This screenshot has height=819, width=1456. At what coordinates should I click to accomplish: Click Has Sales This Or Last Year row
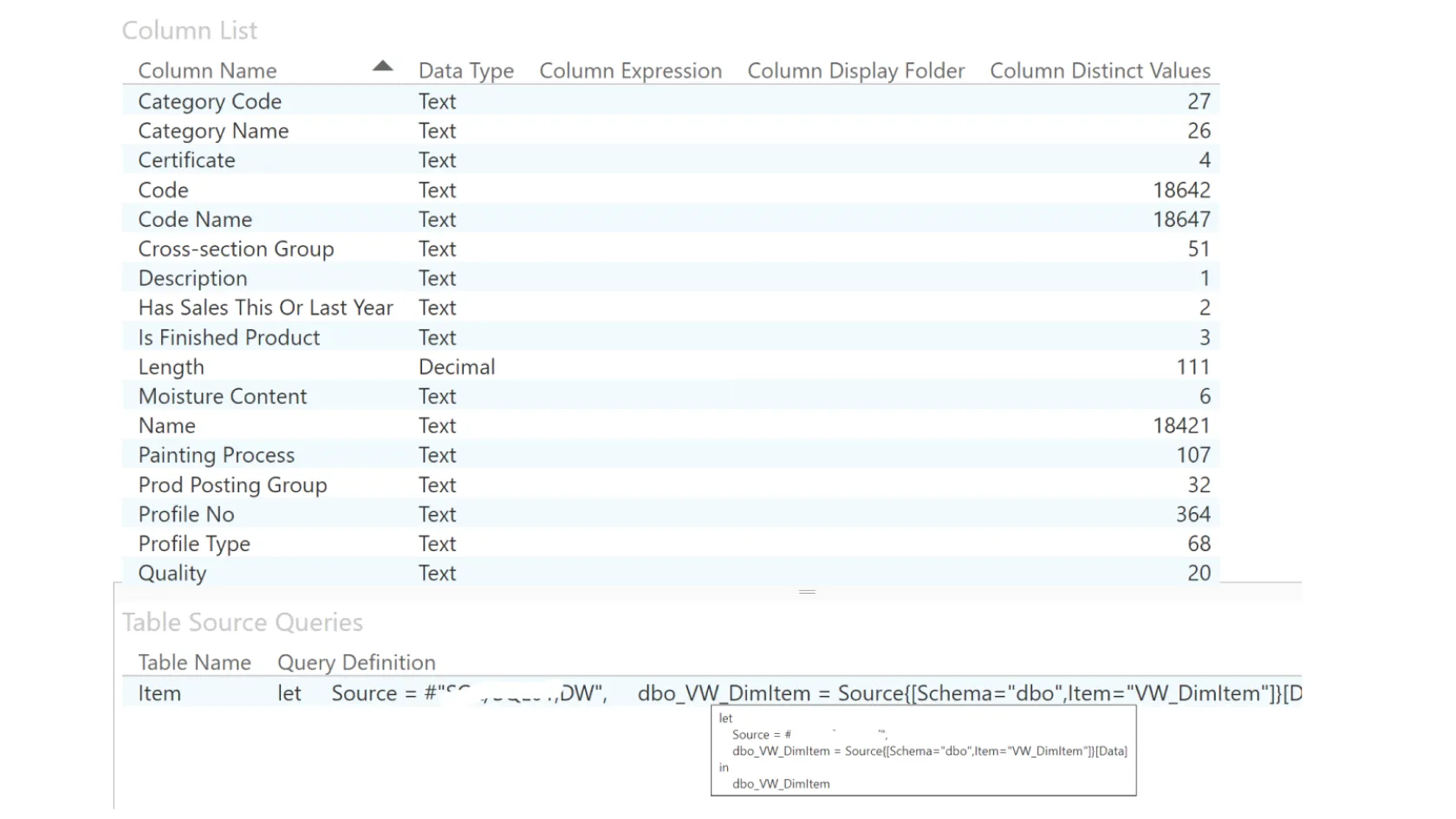265,308
